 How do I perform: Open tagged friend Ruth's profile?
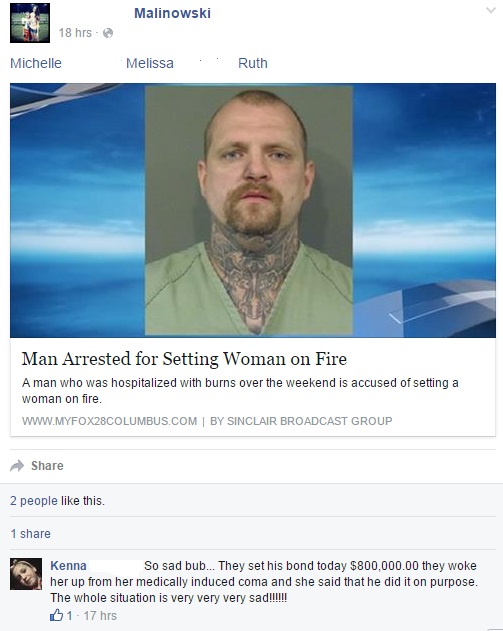click(253, 63)
